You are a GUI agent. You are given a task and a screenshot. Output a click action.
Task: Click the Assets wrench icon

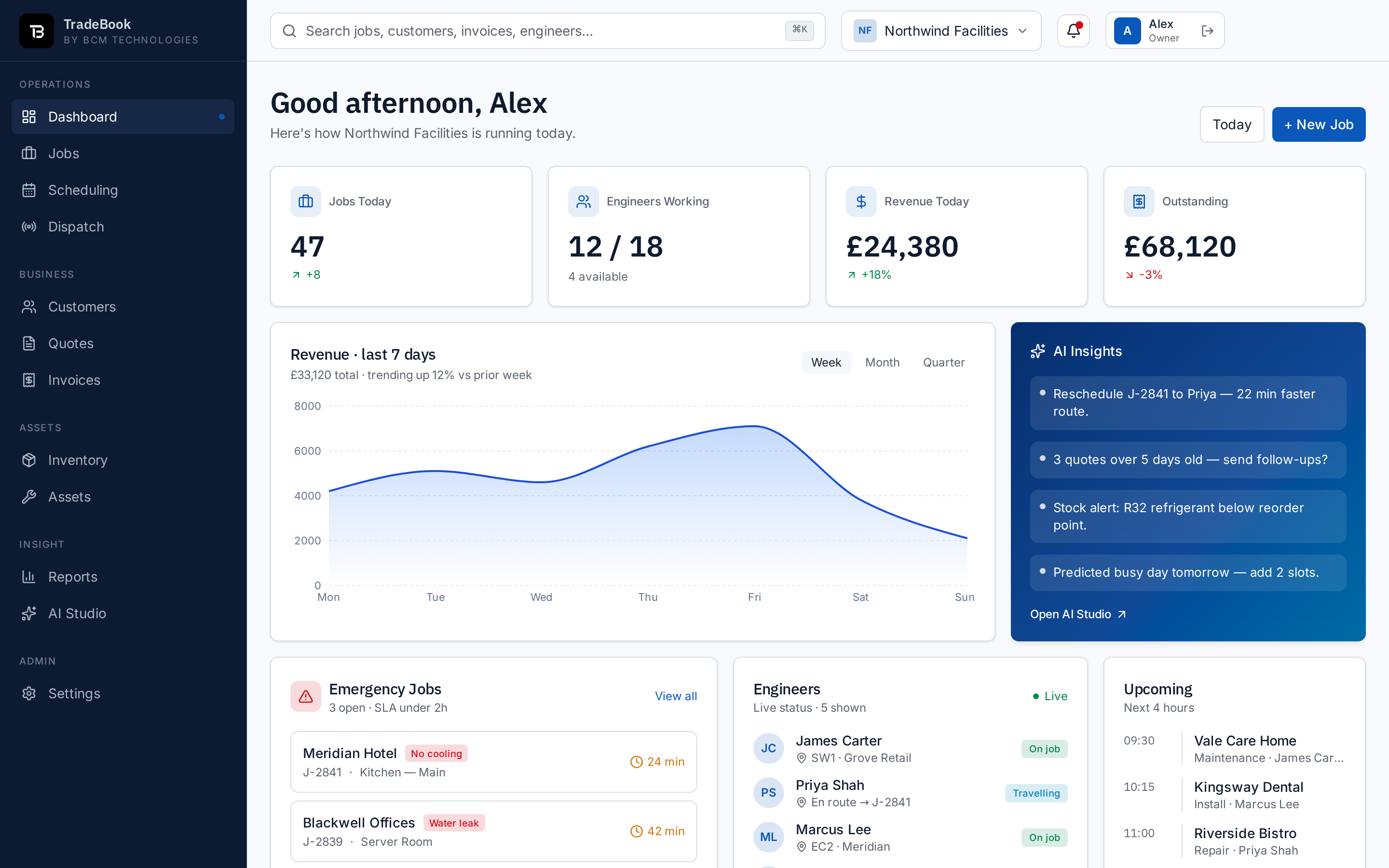(29, 497)
